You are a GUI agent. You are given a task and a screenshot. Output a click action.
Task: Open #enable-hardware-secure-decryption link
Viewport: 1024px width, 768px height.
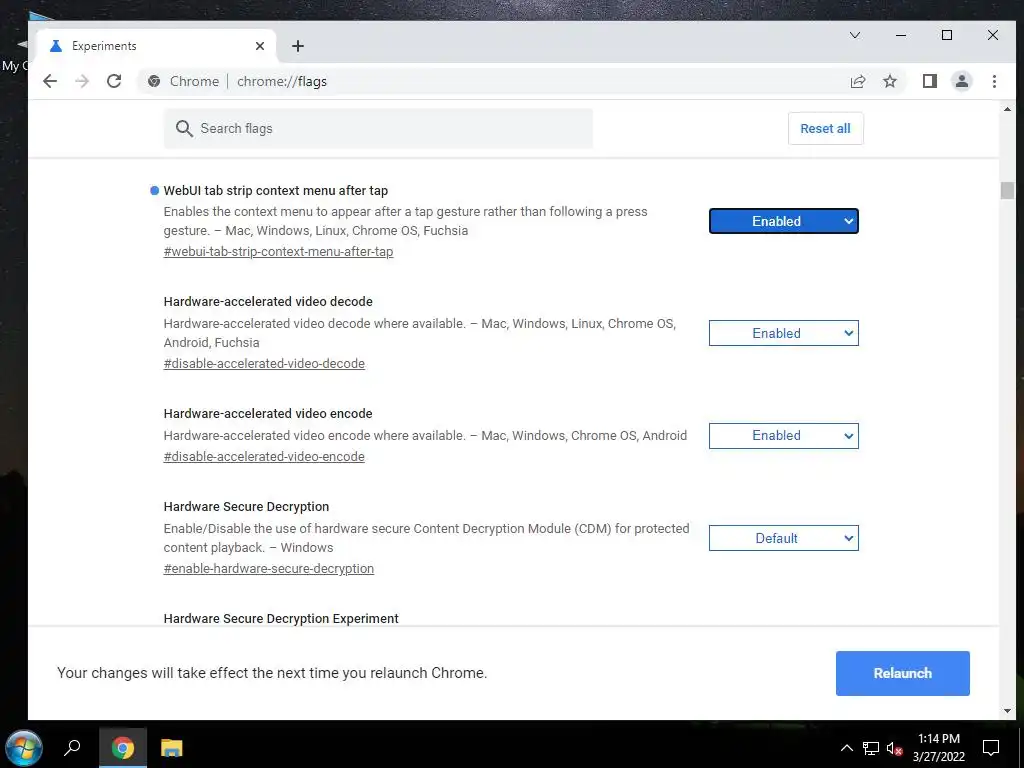coord(268,568)
